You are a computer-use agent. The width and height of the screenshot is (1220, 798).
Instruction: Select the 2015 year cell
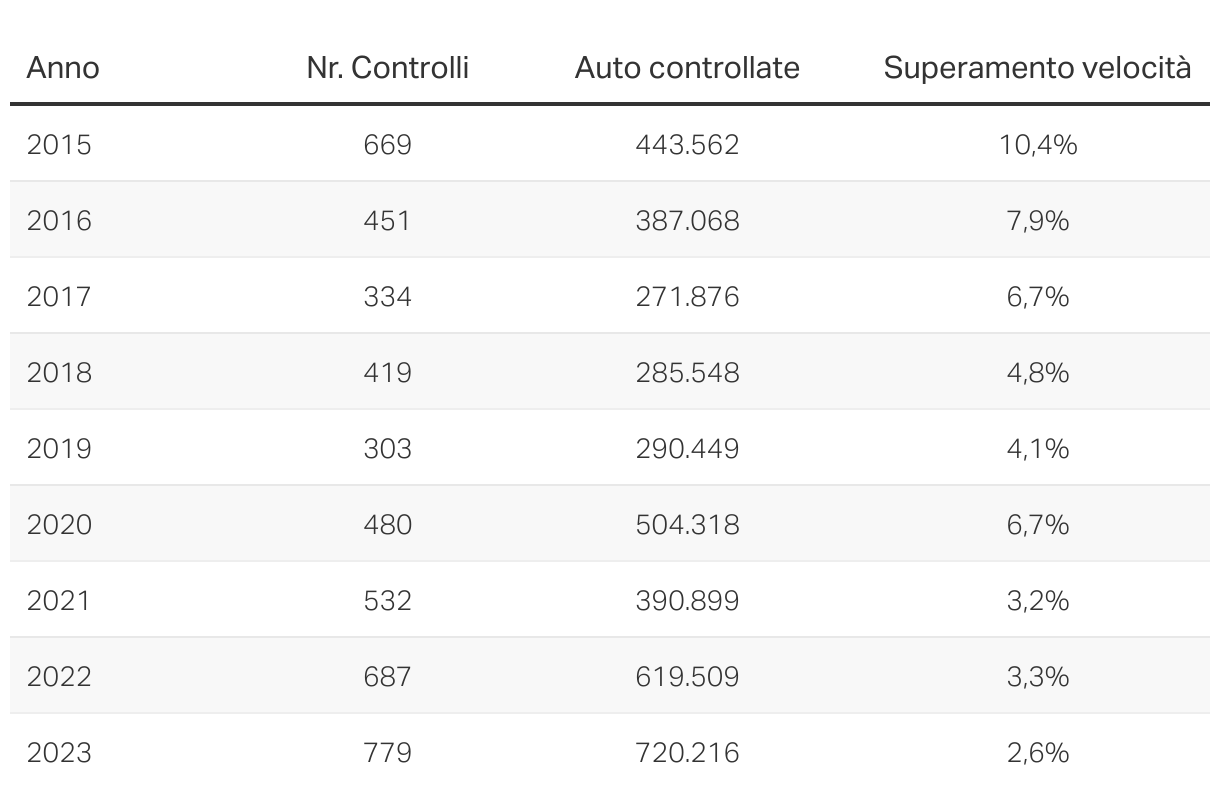[59, 145]
